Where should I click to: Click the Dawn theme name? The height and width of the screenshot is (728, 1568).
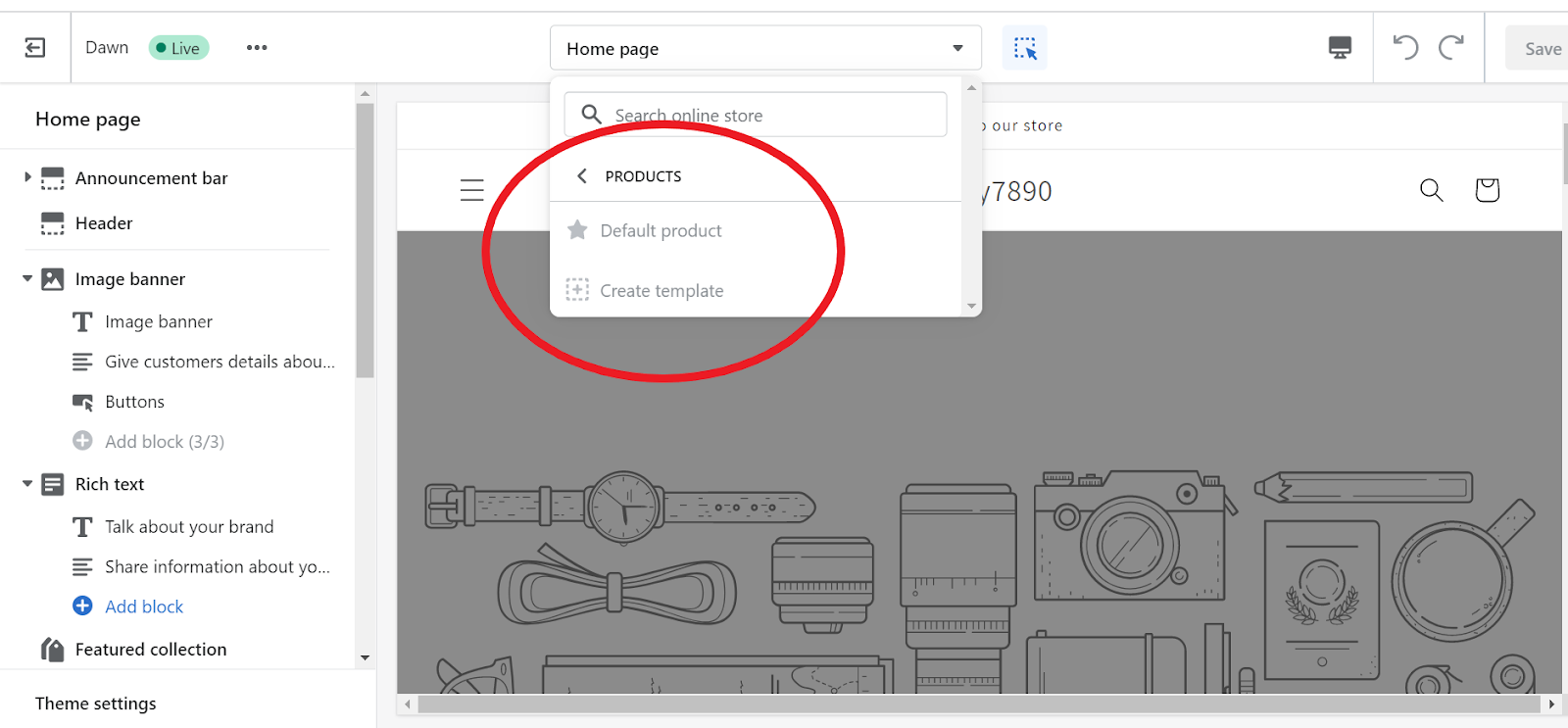pos(107,47)
